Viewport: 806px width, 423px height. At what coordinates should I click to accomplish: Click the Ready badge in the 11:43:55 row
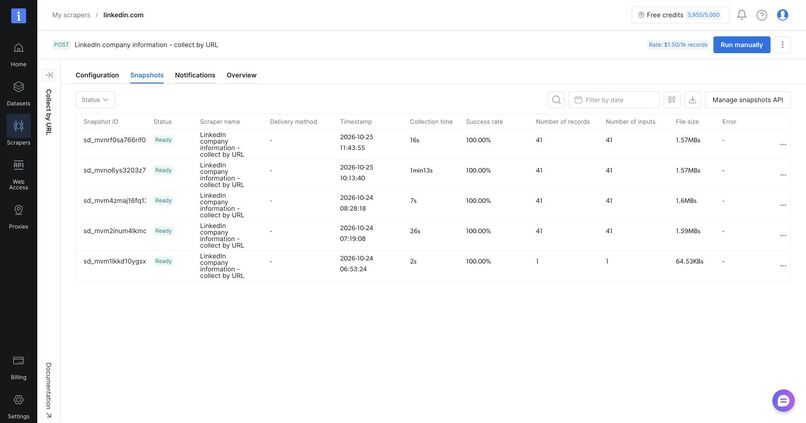click(x=163, y=140)
